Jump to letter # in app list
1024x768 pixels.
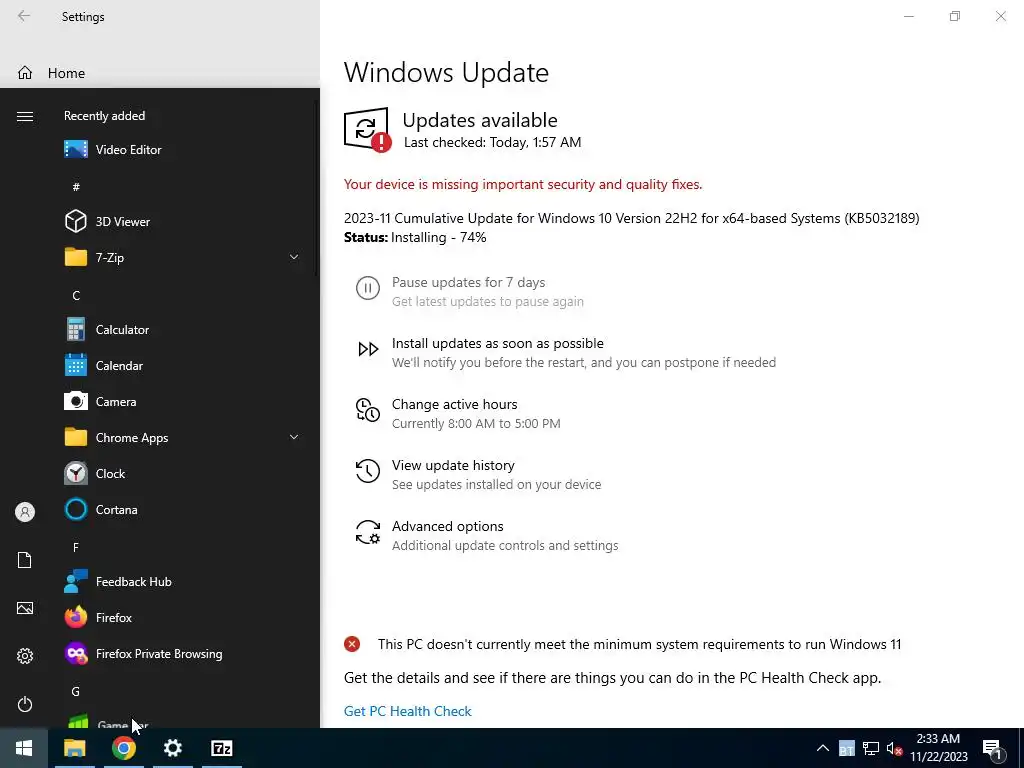tap(76, 187)
